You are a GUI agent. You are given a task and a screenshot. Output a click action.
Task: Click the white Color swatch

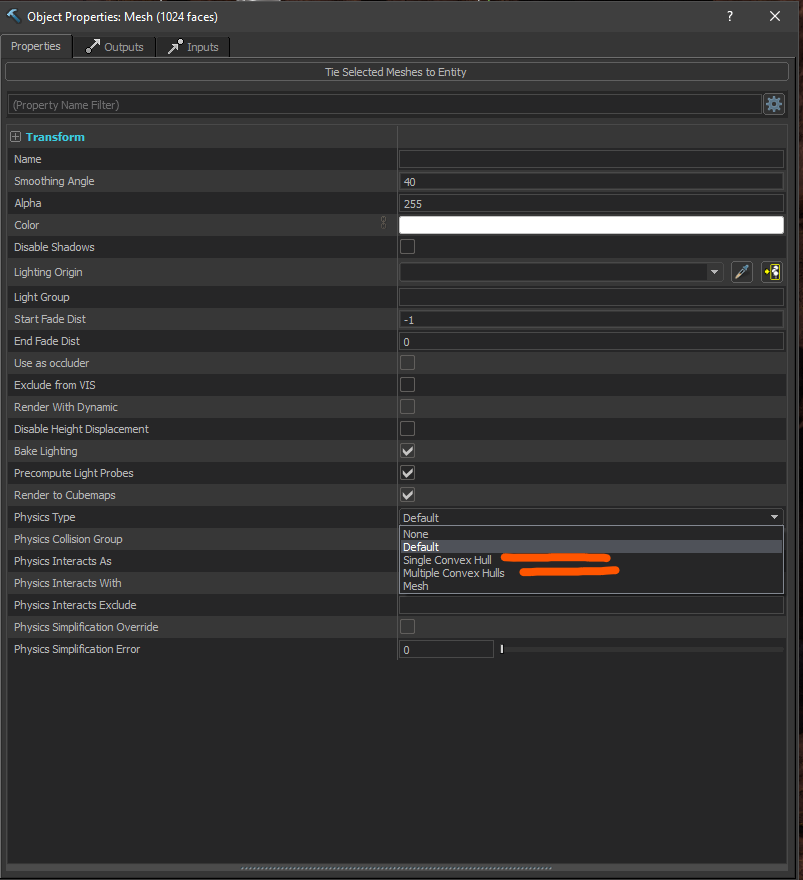[x=590, y=225]
